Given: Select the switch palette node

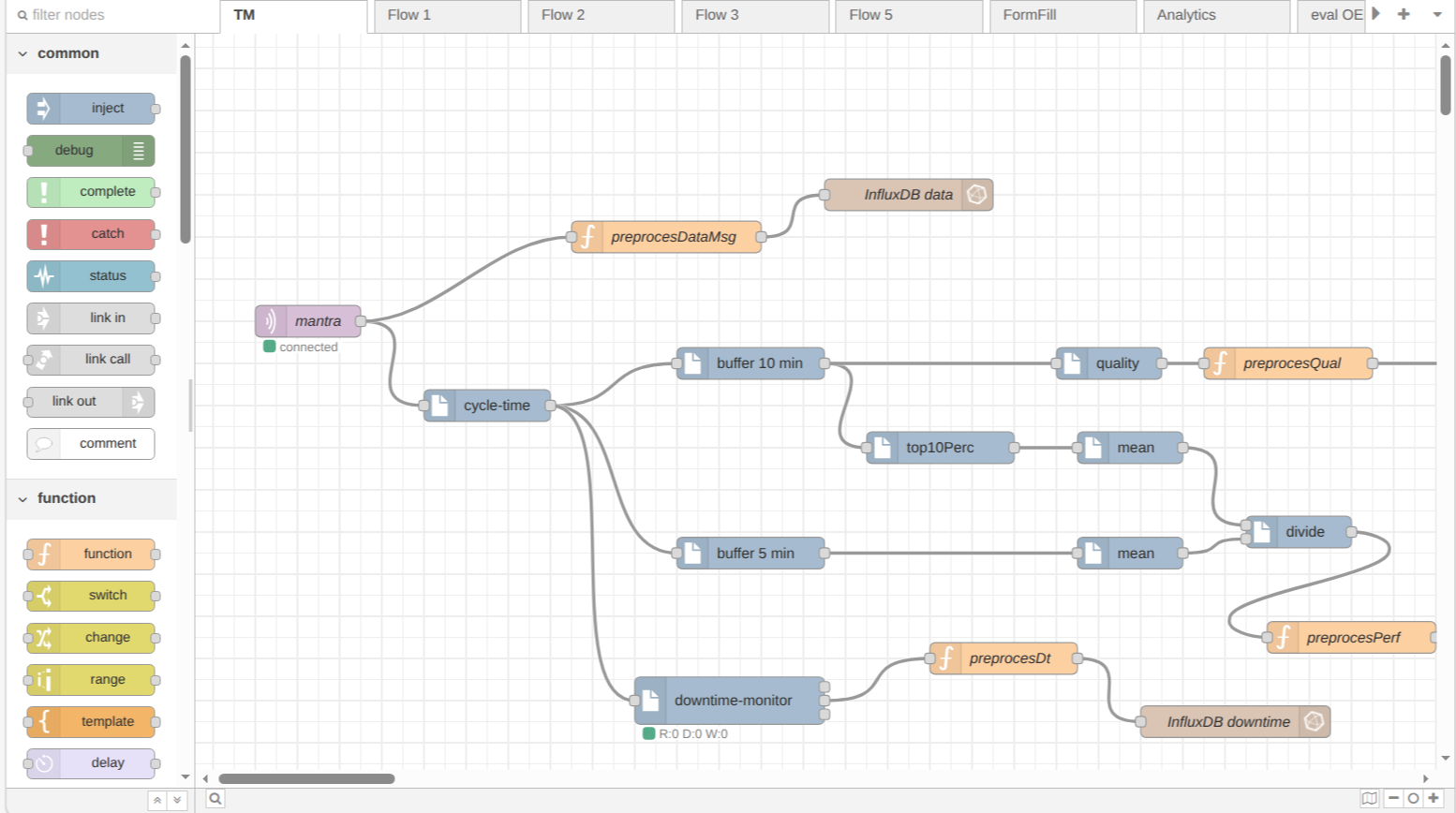Looking at the screenshot, I should tap(91, 596).
